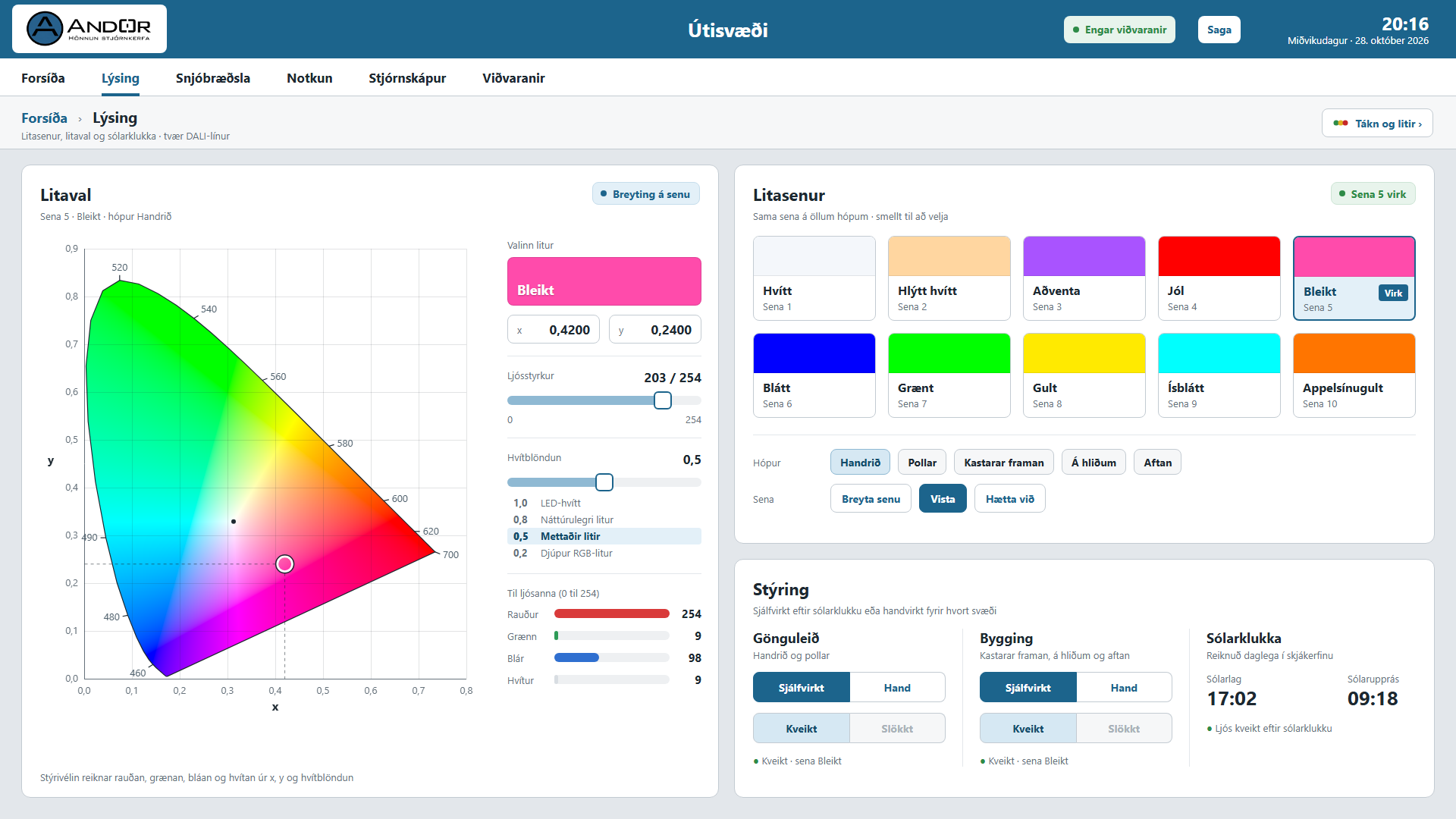This screenshot has width=1456, height=819.
Task: Open the Tákn og litir legend
Action: tap(1377, 124)
